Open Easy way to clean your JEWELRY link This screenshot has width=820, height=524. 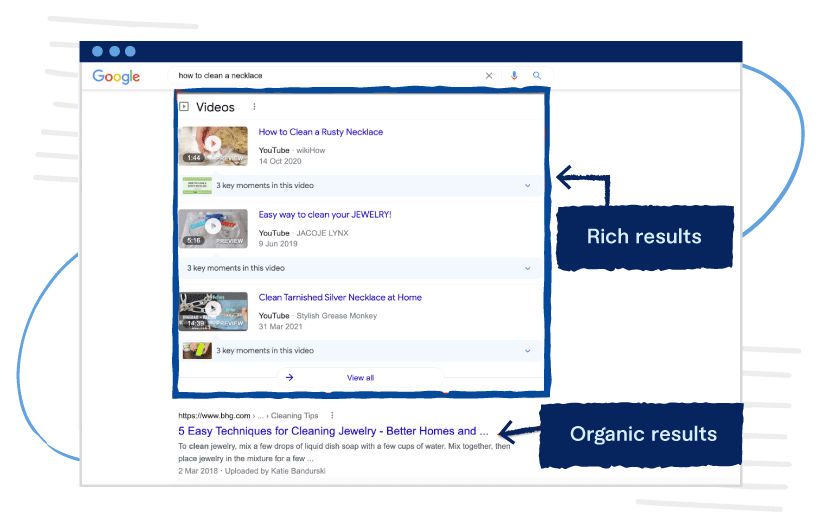pyautogui.click(x=325, y=214)
